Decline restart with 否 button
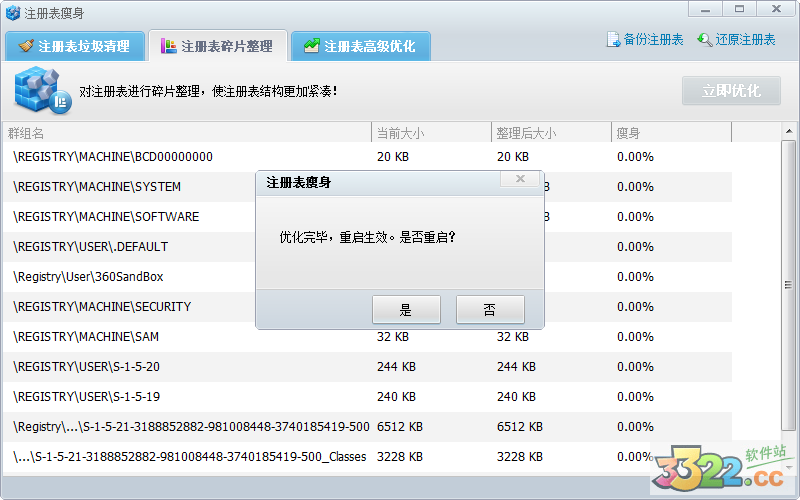Viewport: 800px width, 500px height. pyautogui.click(x=490, y=309)
